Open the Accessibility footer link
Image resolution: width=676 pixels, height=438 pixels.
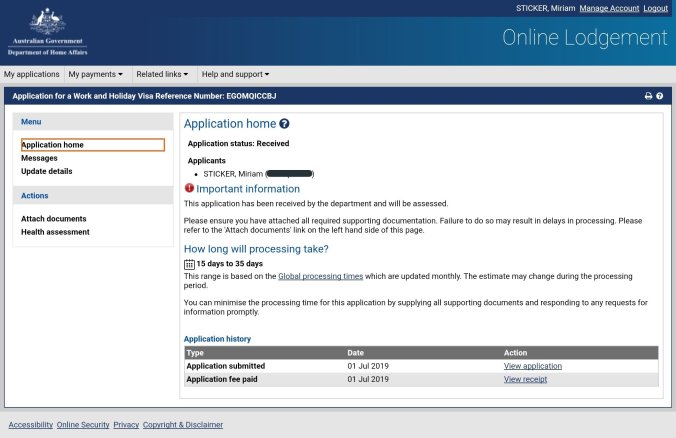click(x=31, y=425)
